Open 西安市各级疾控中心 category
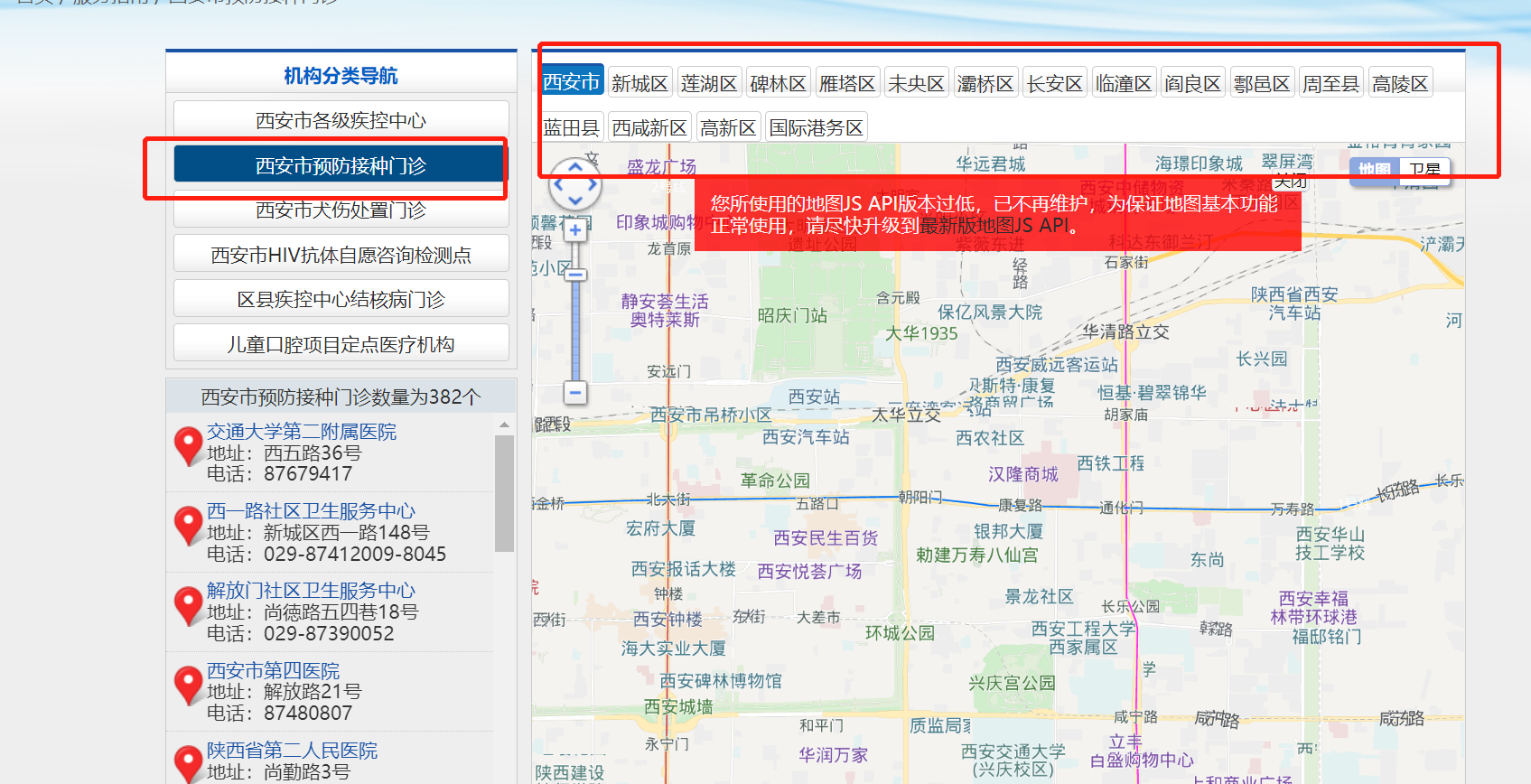This screenshot has width=1531, height=784. coord(341,120)
